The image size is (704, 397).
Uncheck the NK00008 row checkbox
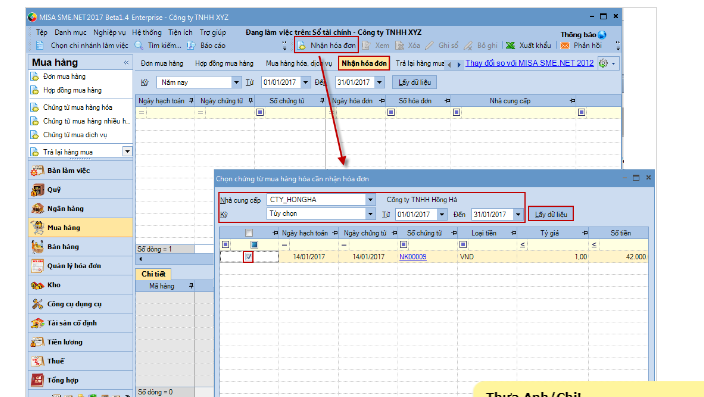coord(248,257)
